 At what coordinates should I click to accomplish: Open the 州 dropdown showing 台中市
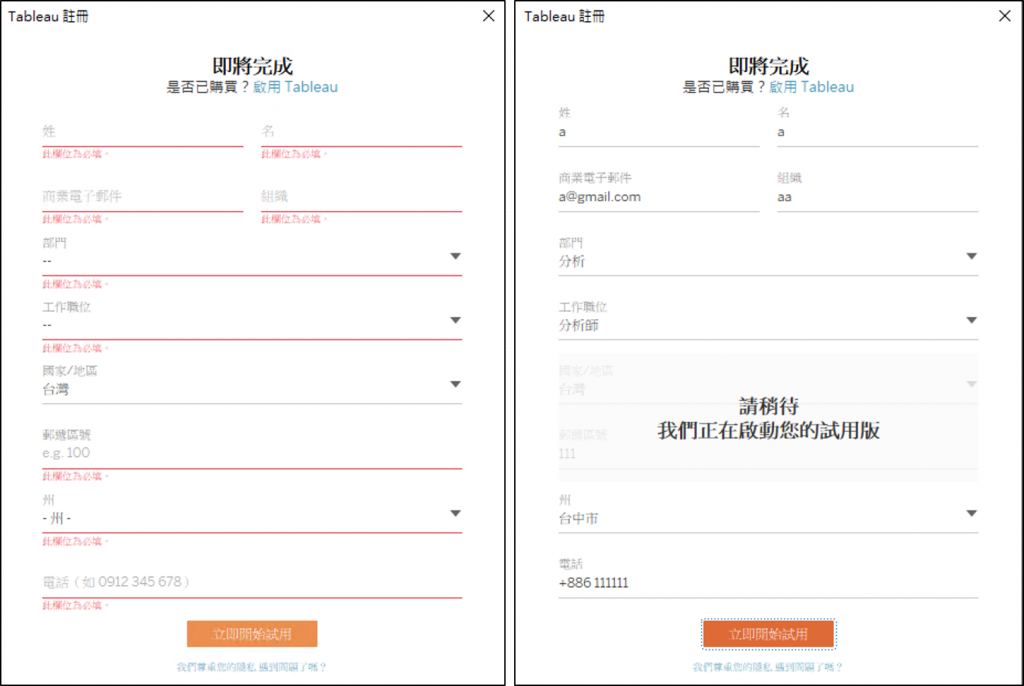pyautogui.click(x=768, y=513)
